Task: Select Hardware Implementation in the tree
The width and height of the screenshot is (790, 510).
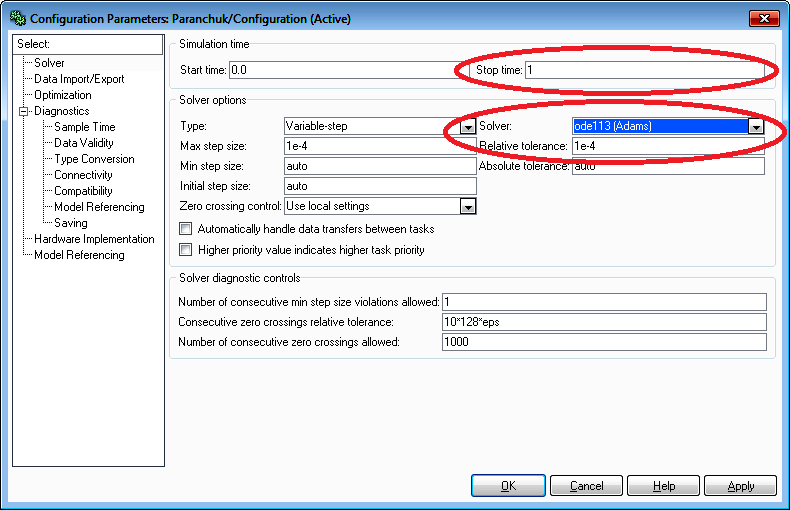Action: 94,239
